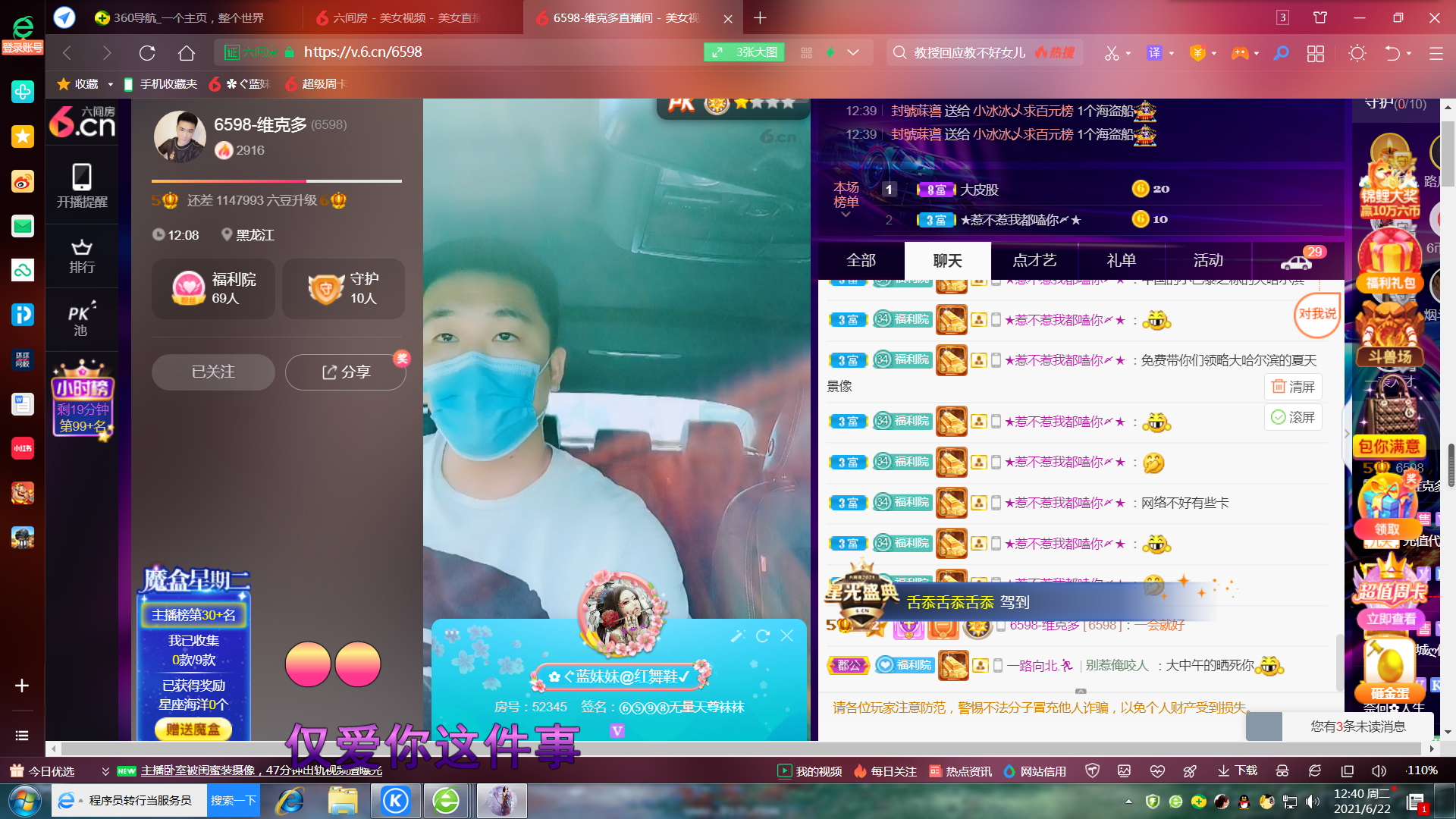The image size is (1456, 819).
Task: Expand the gamepad tool dropdown arrow
Action: [x=1257, y=54]
